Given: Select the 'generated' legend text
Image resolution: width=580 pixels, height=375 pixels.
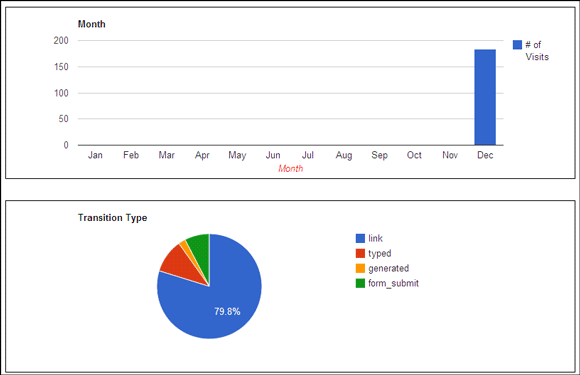Looking at the screenshot, I should point(389,268).
